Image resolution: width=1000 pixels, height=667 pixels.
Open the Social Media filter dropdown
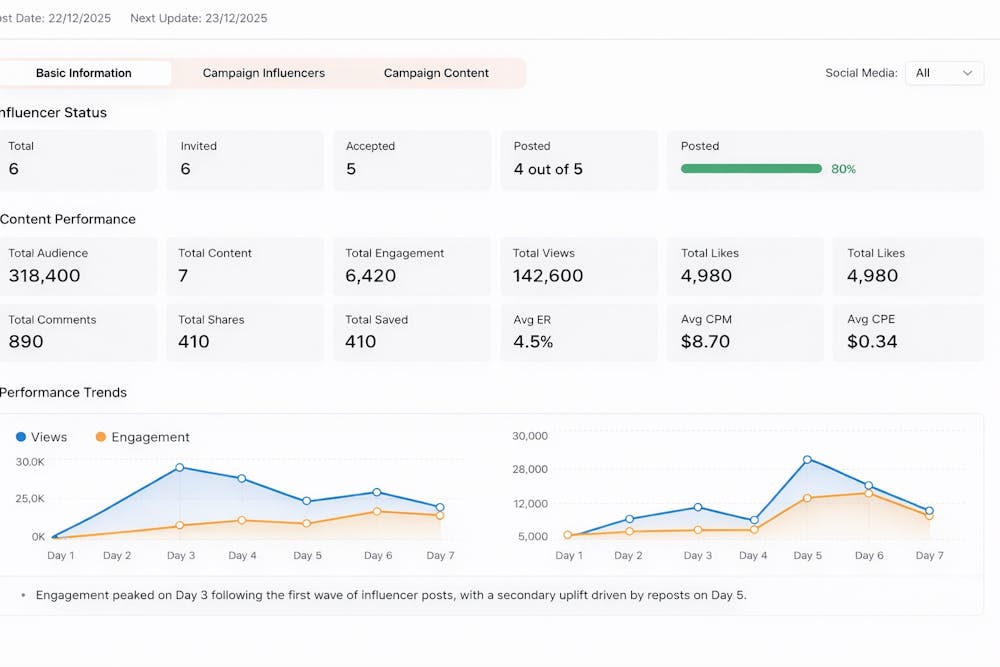point(944,73)
